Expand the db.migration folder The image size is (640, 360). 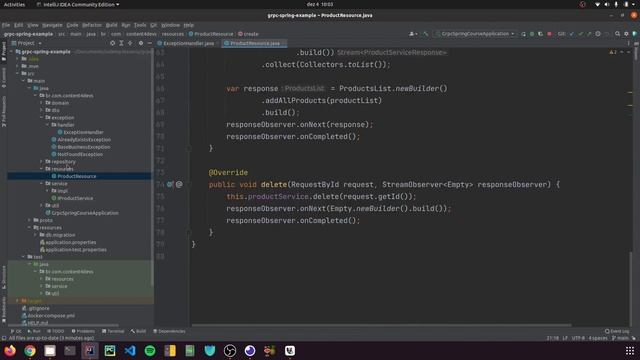pyautogui.click(x=36, y=235)
